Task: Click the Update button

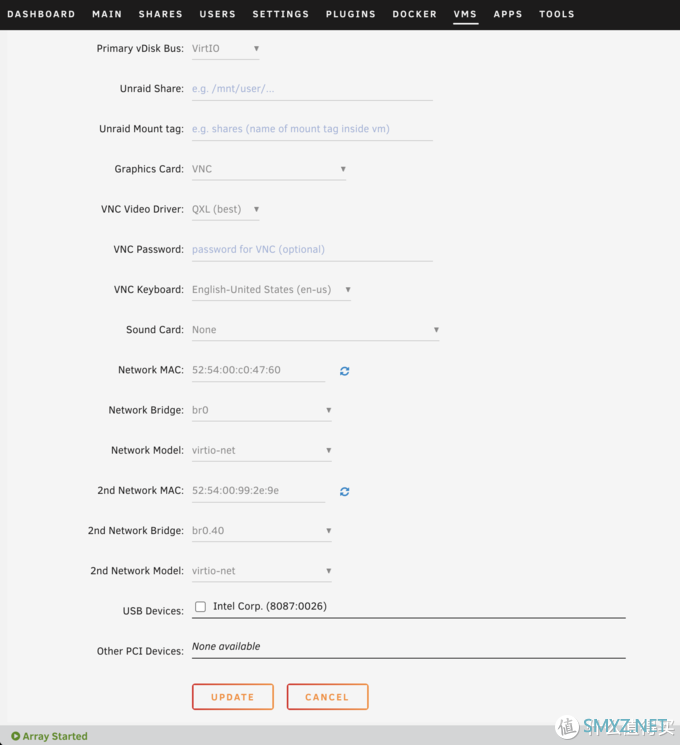Action: (x=233, y=697)
